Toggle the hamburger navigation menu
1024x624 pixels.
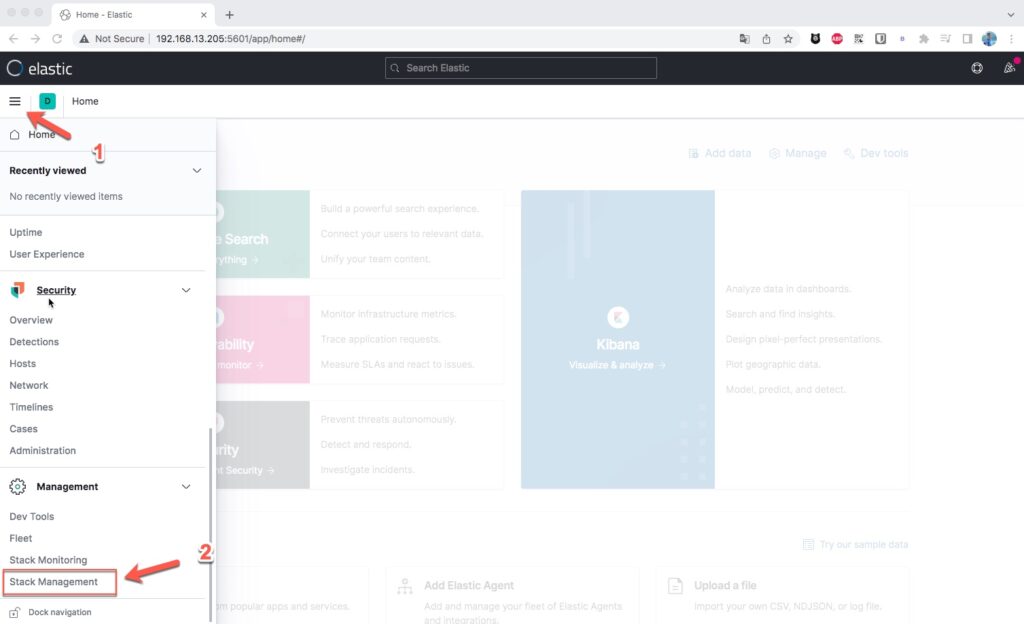point(15,101)
